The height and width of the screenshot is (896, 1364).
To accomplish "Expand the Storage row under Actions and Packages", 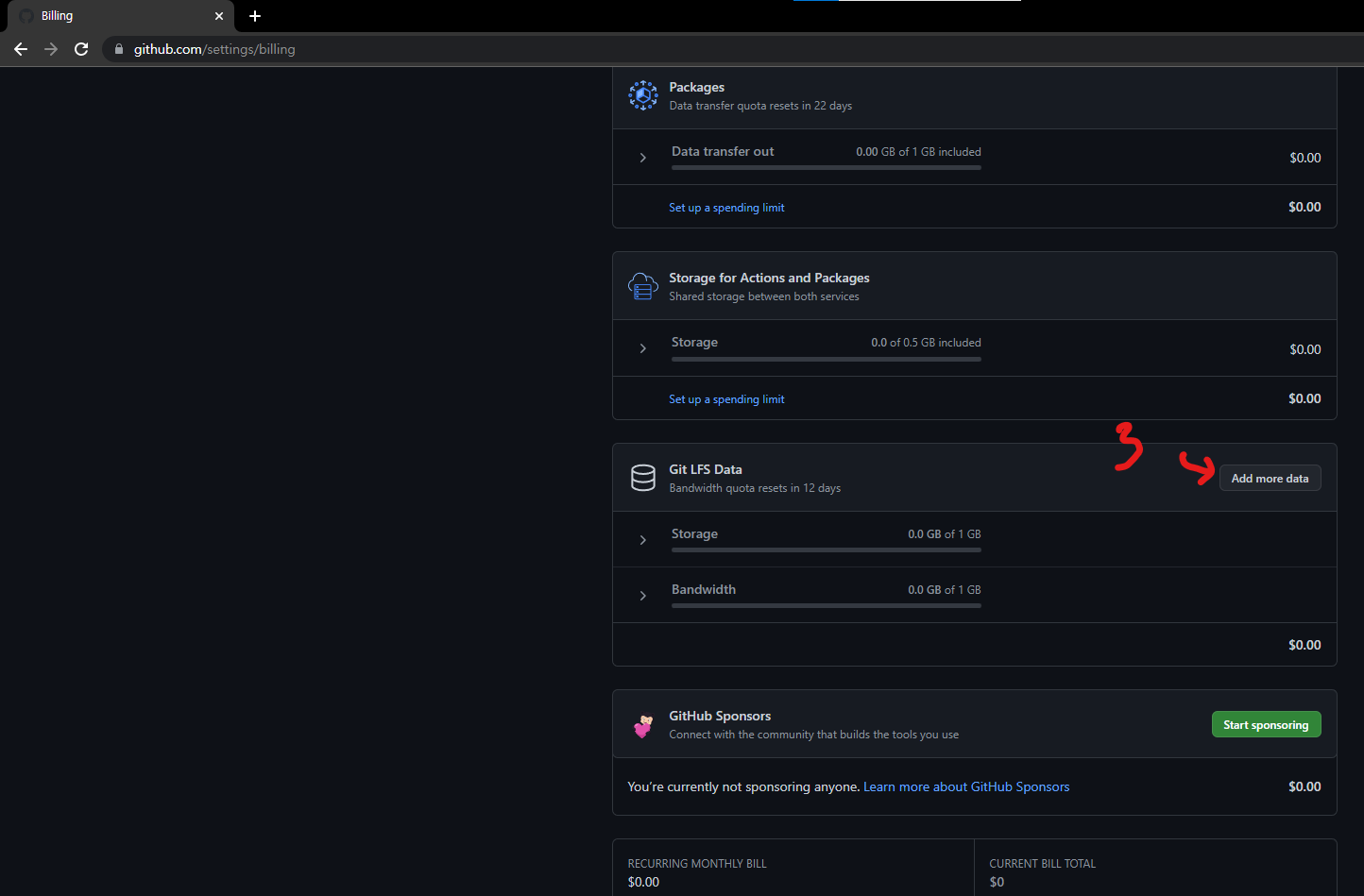I will [643, 348].
